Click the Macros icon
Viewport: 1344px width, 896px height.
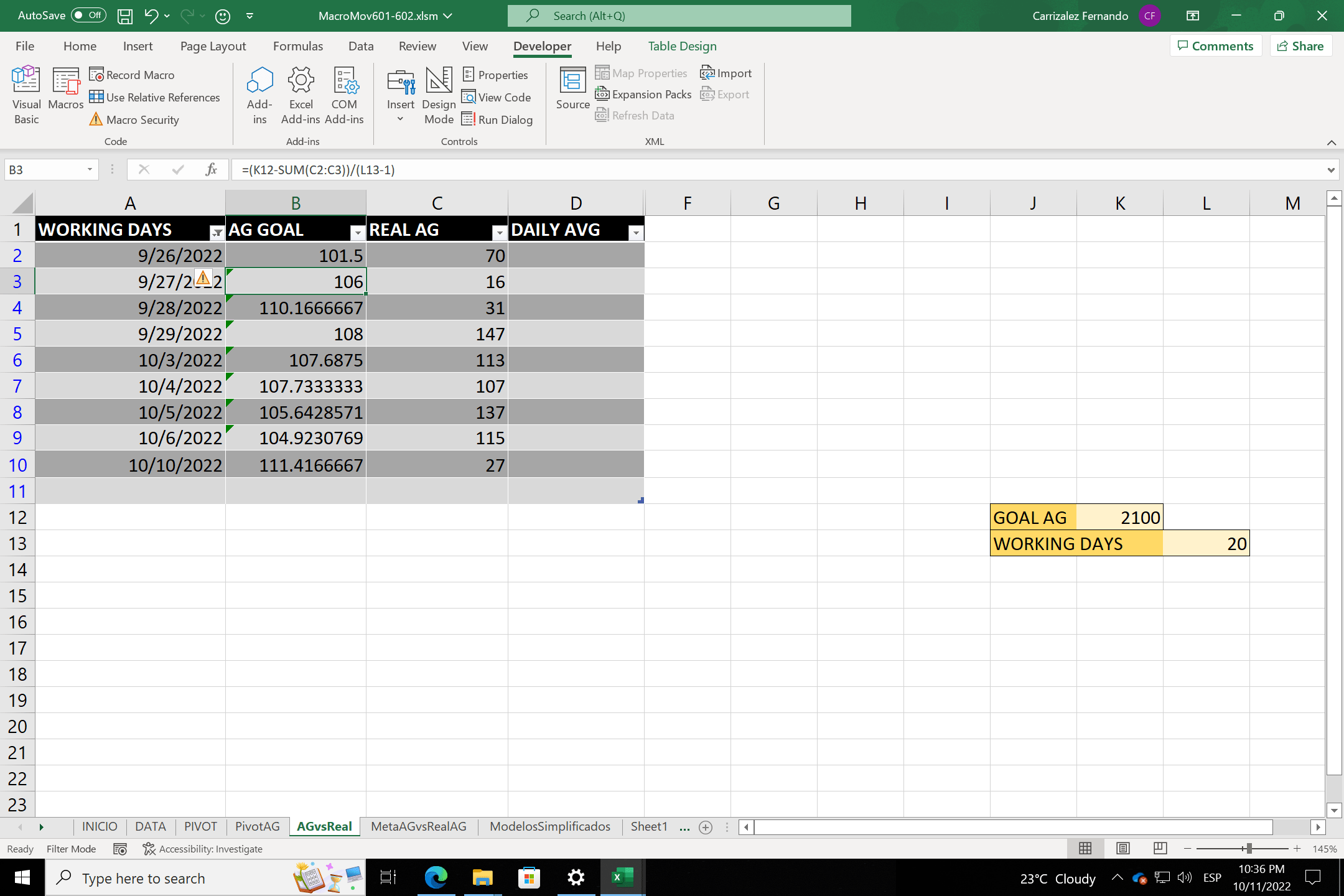65,88
